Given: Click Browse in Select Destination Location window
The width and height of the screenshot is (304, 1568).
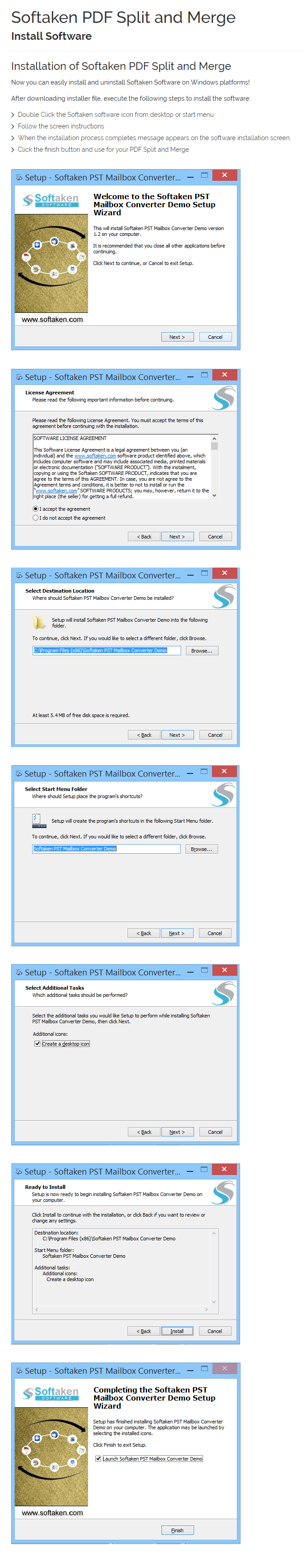Looking at the screenshot, I should click(202, 651).
